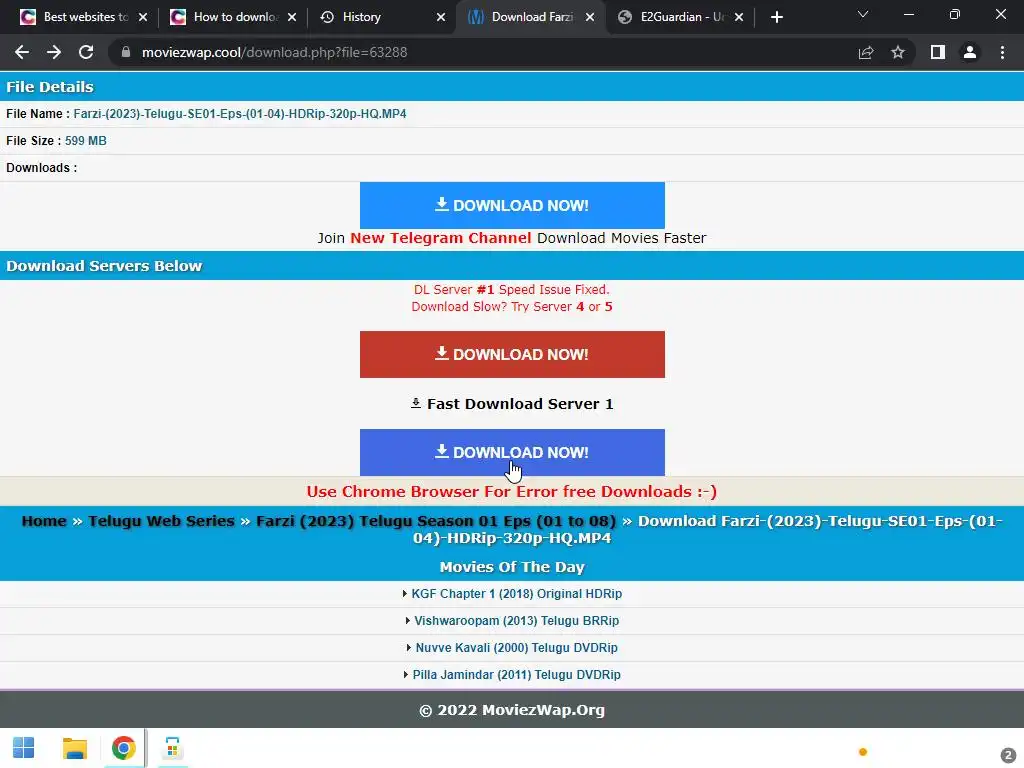Screen dimensions: 1024x768
Task: Close the 'Download Farzi' tab
Action: [590, 17]
